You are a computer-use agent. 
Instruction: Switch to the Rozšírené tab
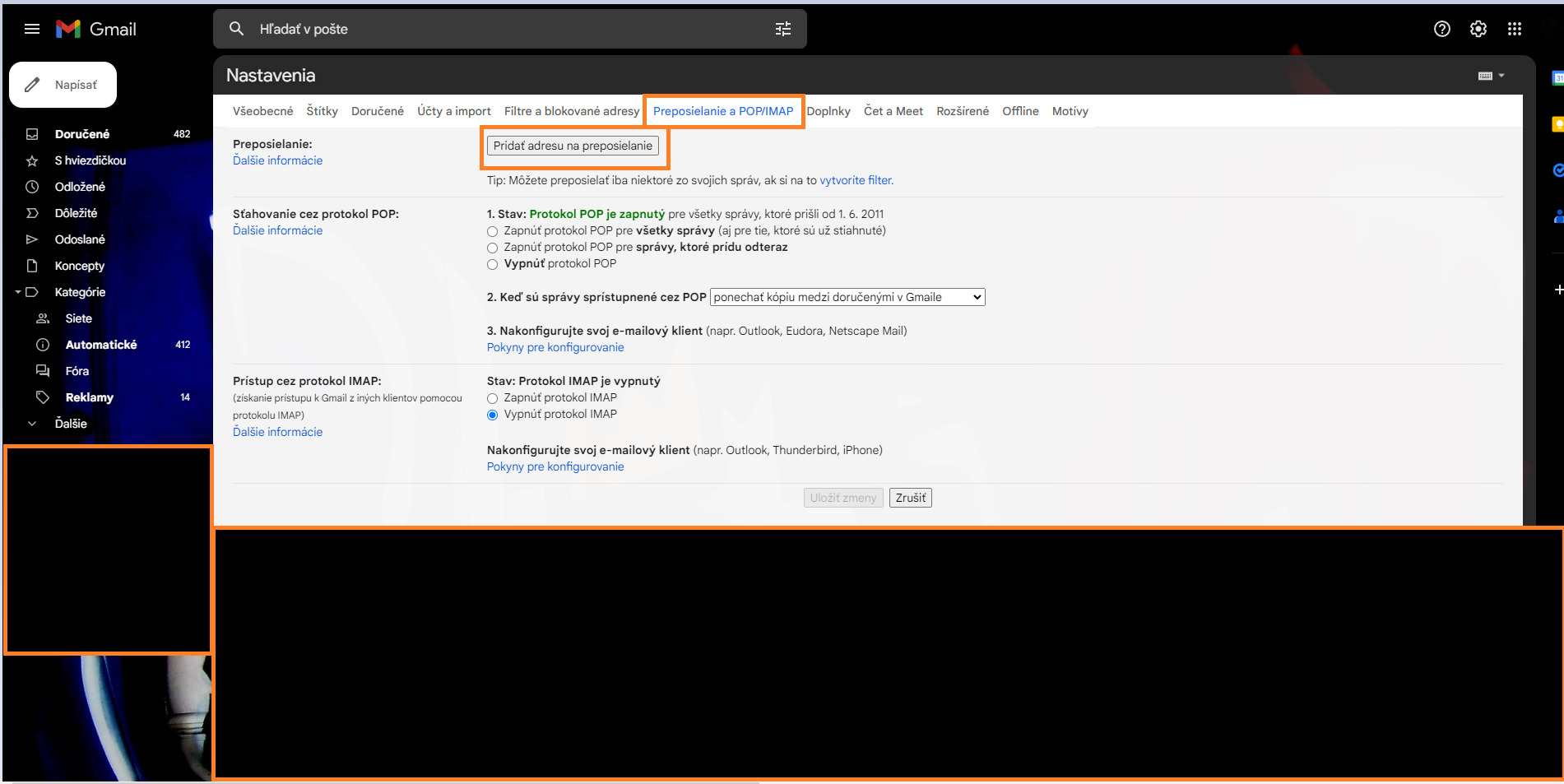963,111
